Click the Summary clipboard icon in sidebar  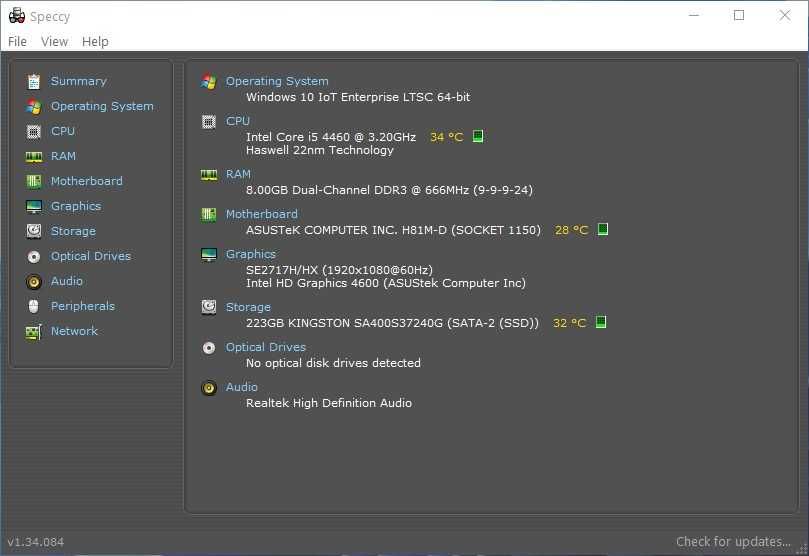pos(34,81)
